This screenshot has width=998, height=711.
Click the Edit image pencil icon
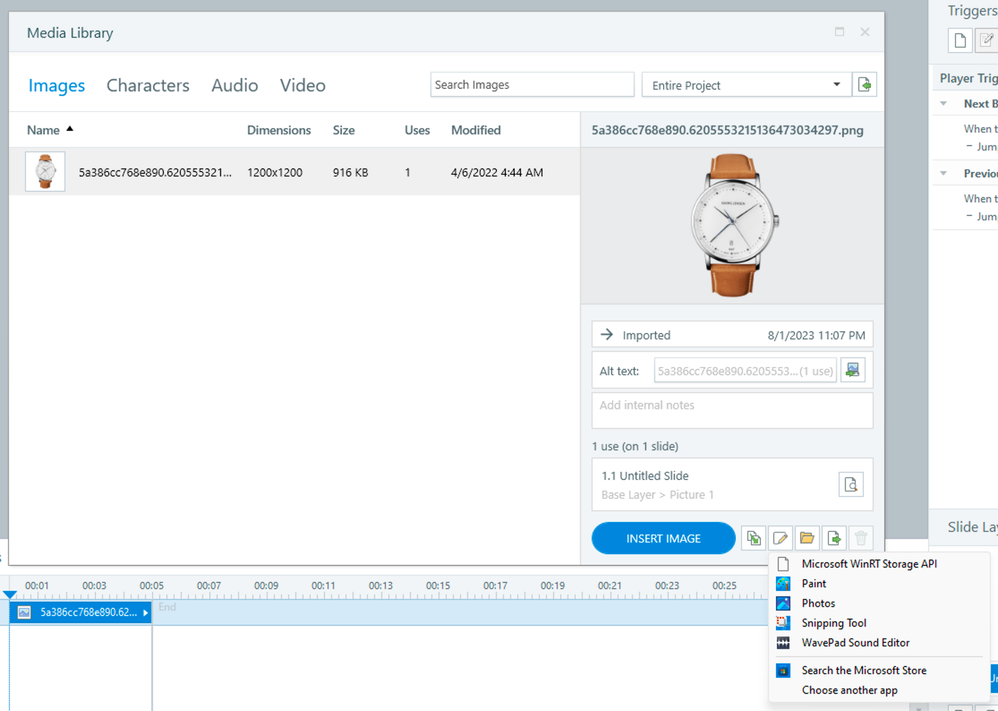point(780,539)
